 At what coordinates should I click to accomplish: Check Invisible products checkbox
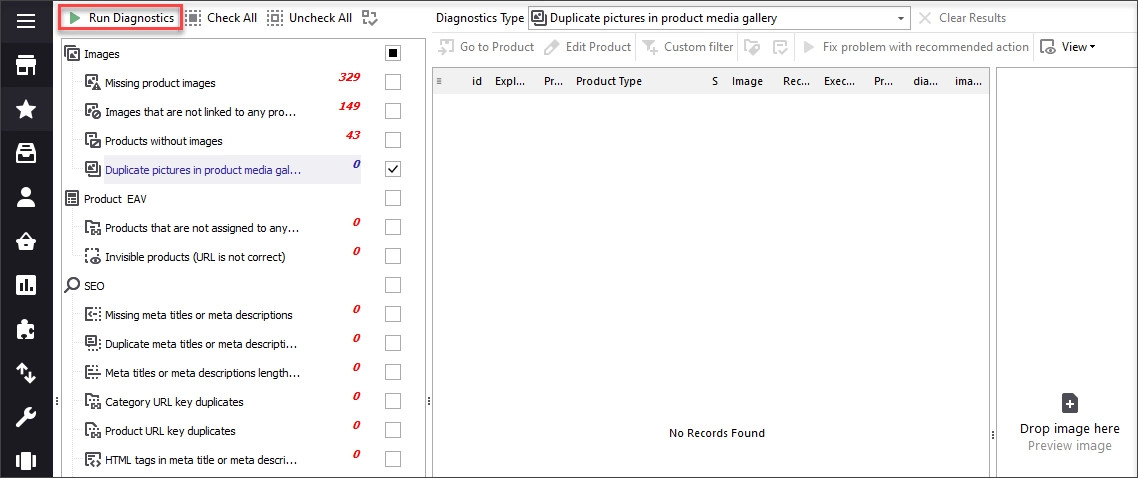393,256
